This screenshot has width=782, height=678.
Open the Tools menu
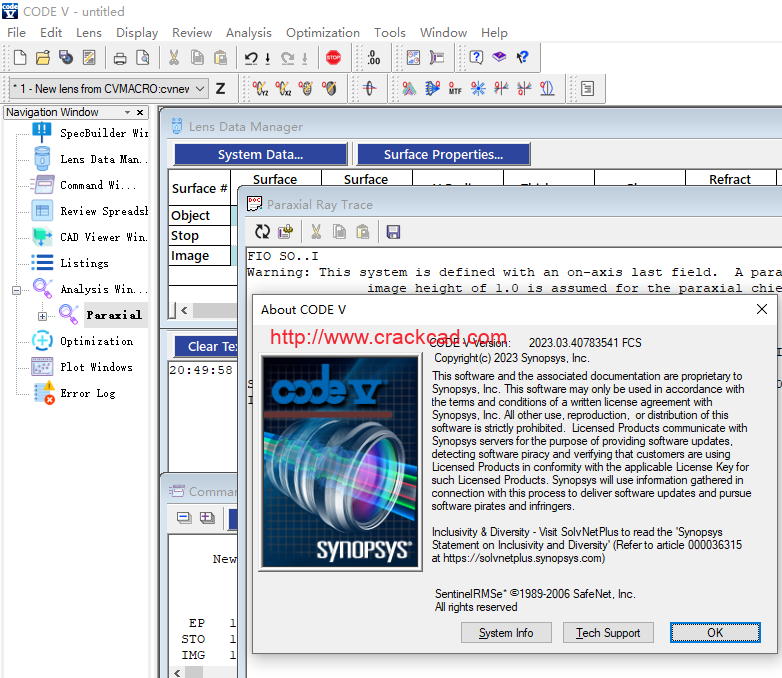click(x=390, y=33)
